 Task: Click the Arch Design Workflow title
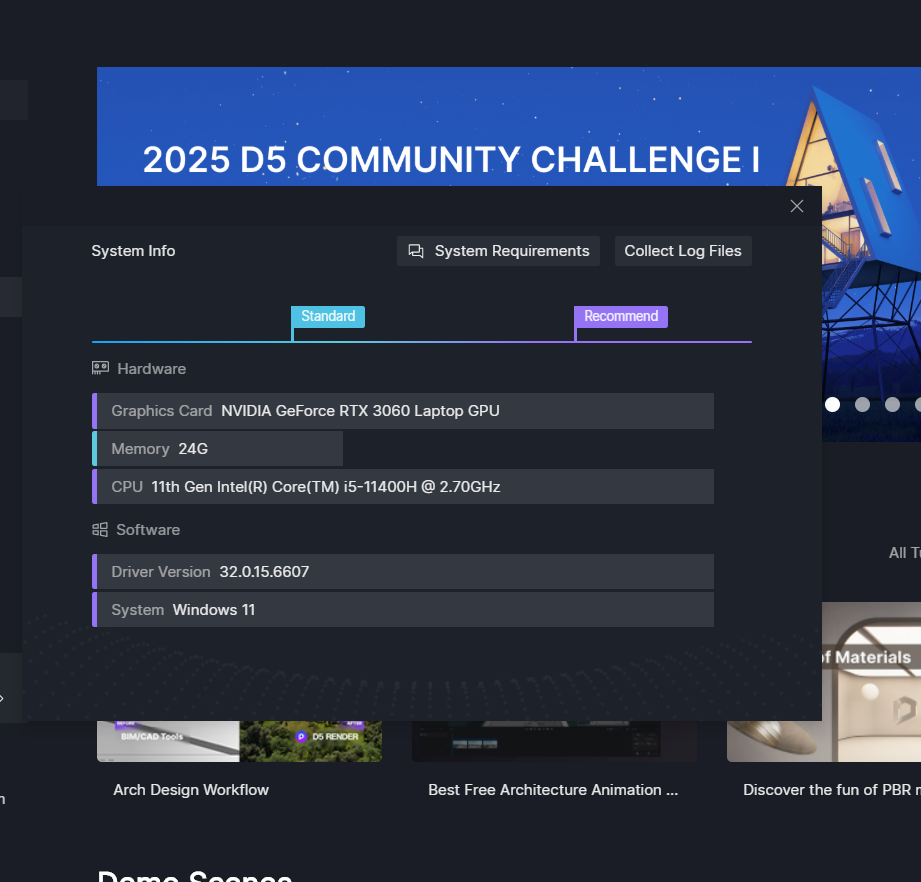tap(191, 790)
